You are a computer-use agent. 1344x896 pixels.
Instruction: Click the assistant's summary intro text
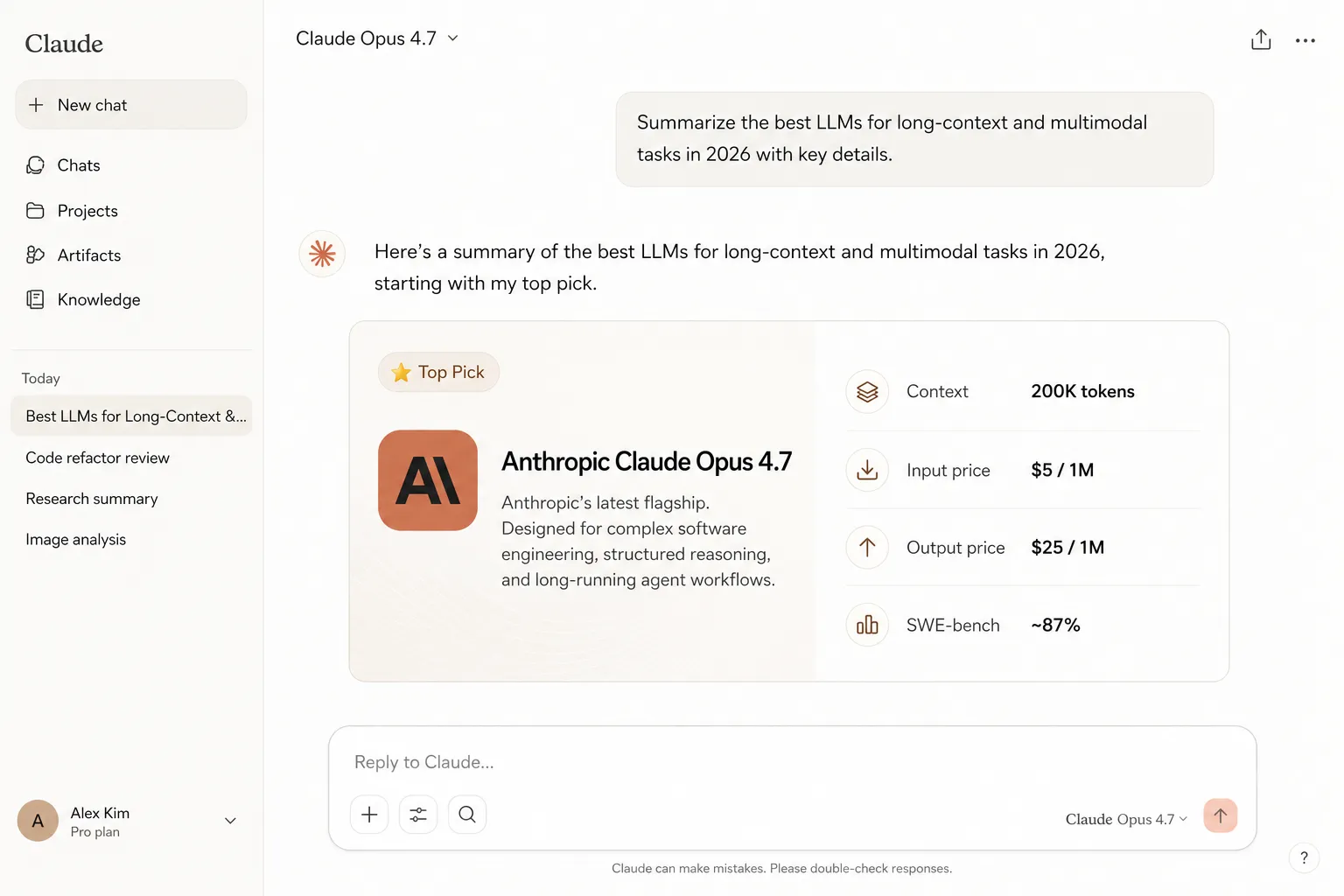tap(739, 267)
